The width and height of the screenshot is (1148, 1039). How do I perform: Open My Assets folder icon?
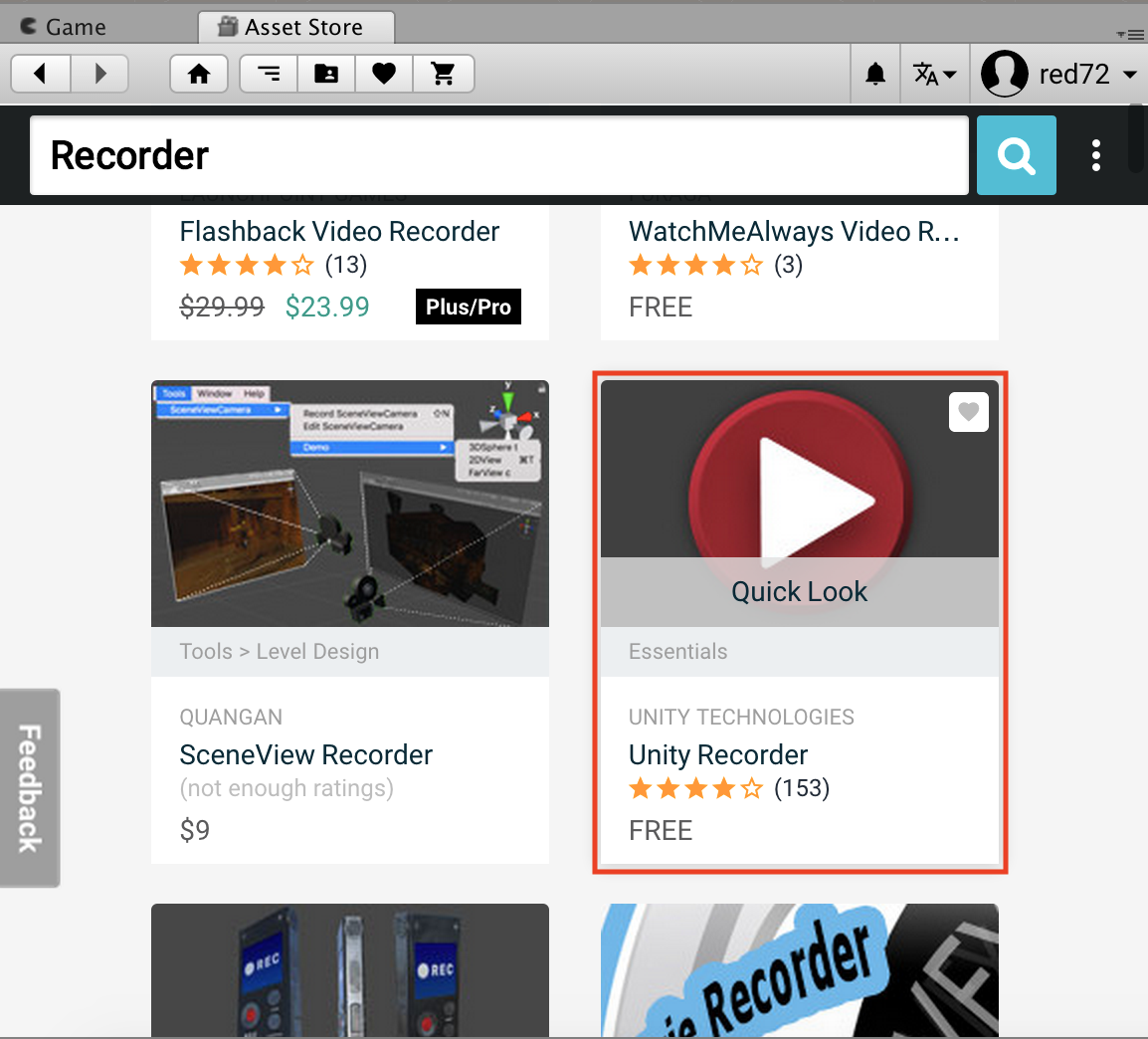tap(326, 74)
